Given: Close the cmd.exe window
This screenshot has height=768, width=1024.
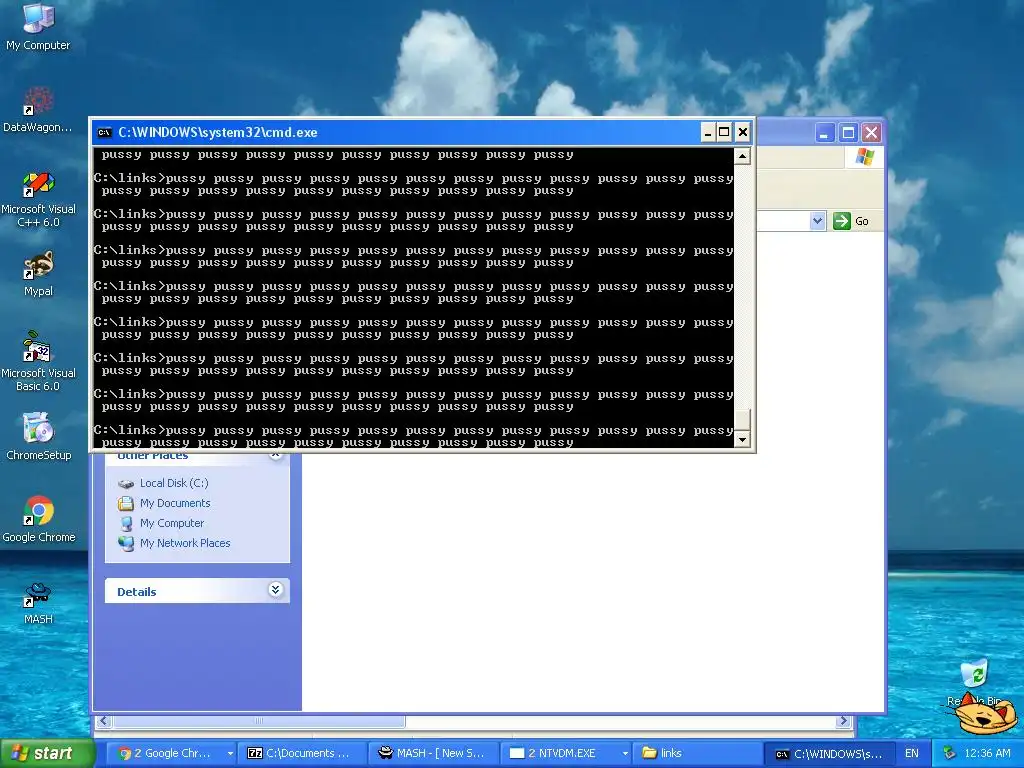Looking at the screenshot, I should (x=743, y=133).
